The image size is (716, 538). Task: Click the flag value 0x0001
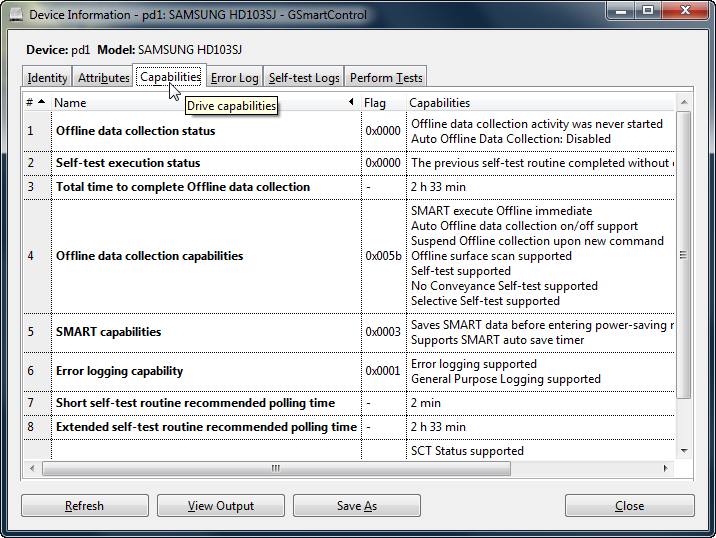[383, 370]
